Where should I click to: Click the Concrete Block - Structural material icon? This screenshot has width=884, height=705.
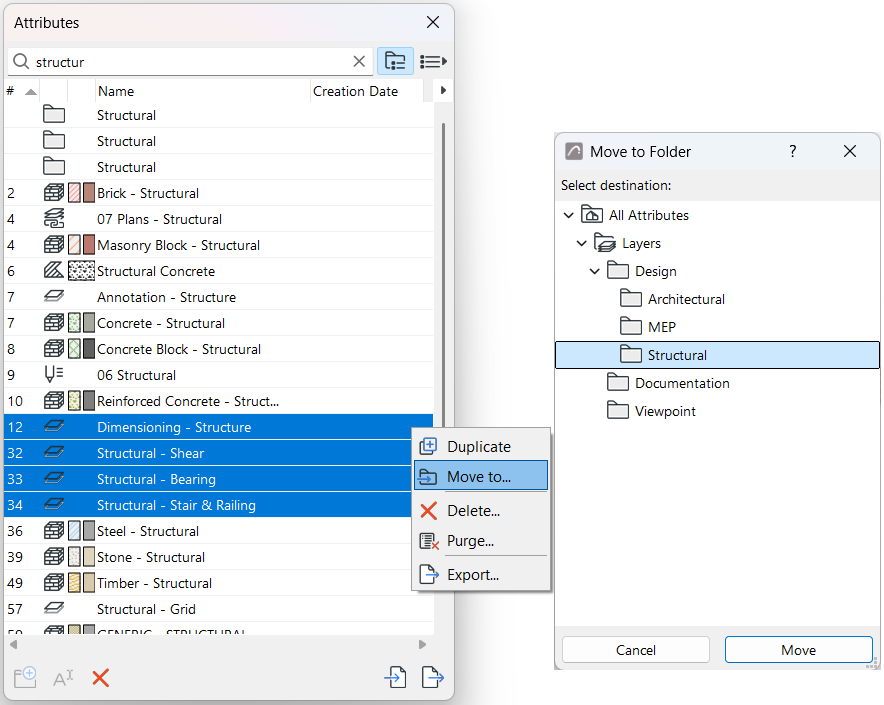click(x=54, y=349)
